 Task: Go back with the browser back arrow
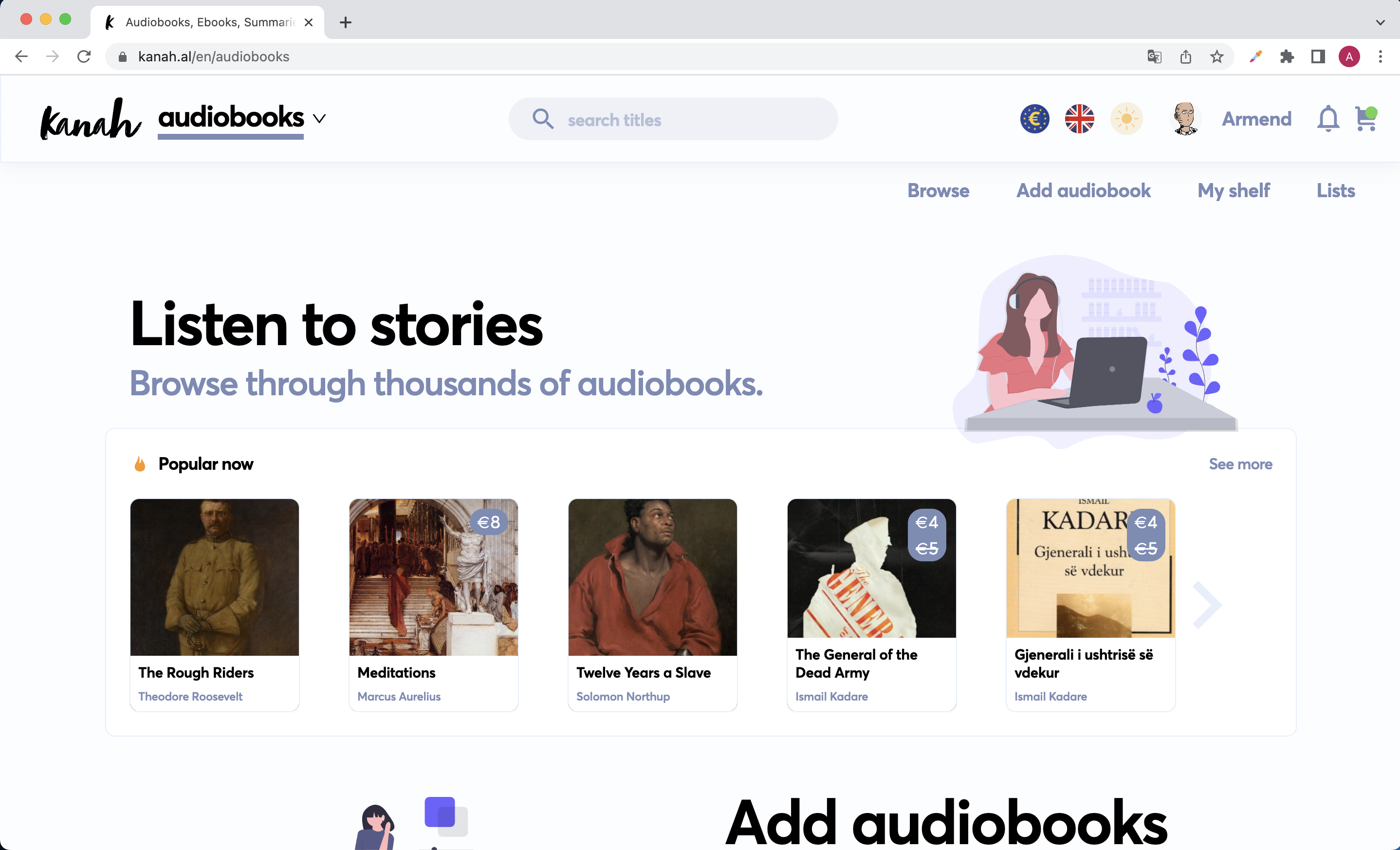coord(21,56)
